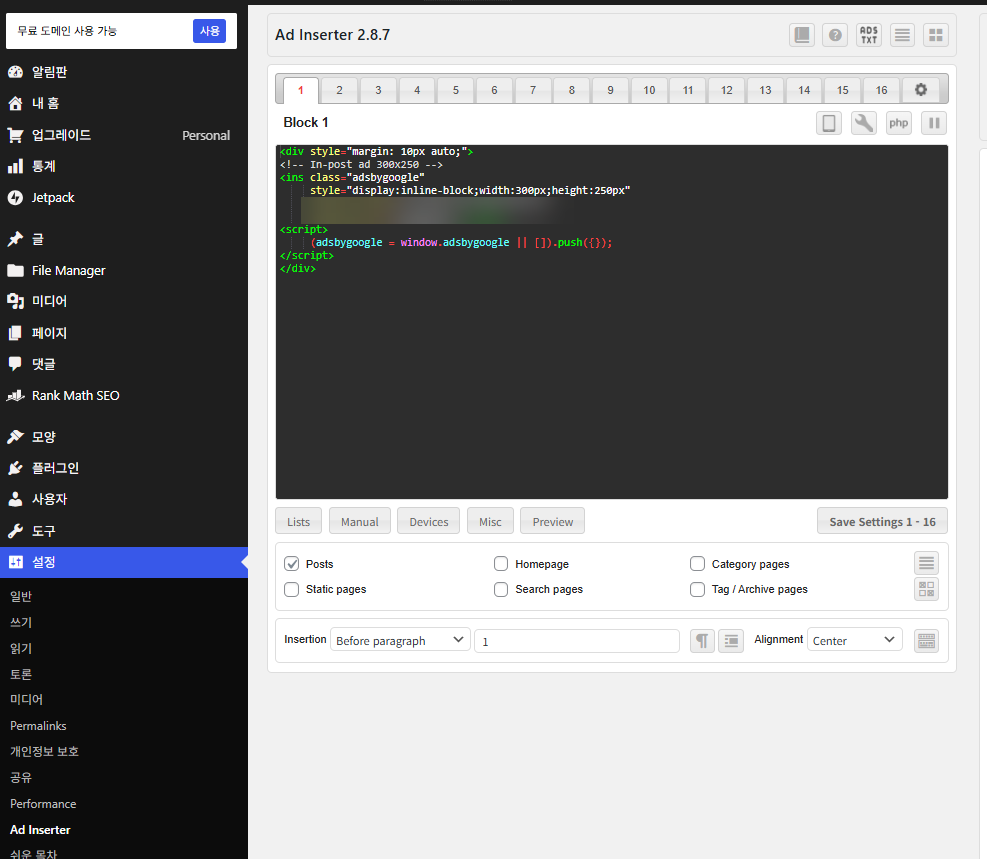987x859 pixels.
Task: Open custom CSS keyboard icon next to Alignment
Action: tap(926, 641)
